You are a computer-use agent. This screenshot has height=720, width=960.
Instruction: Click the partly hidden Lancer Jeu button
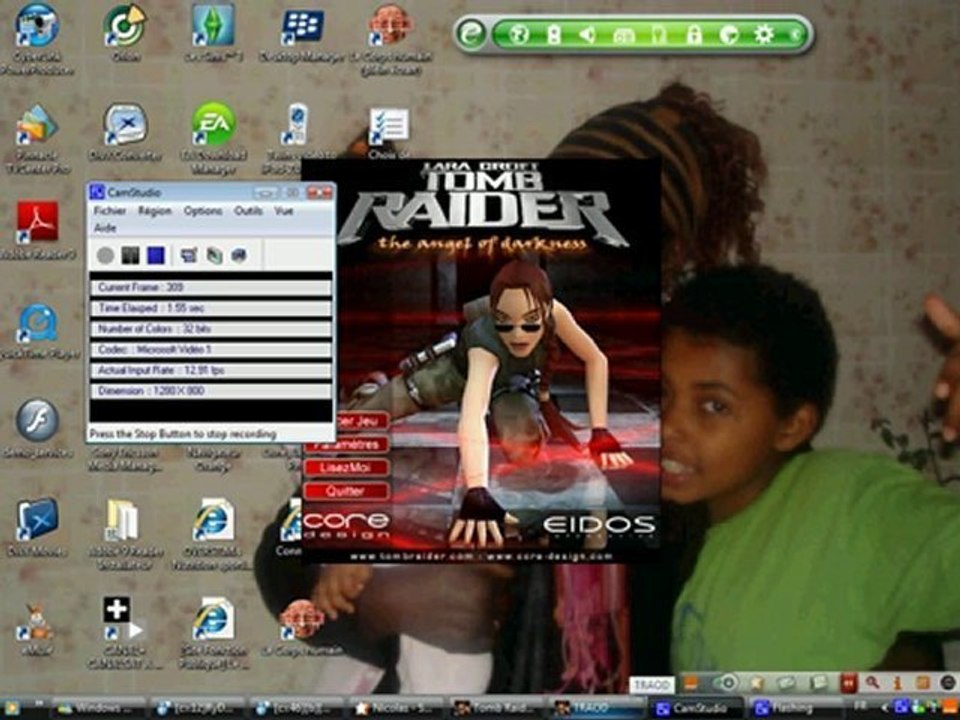point(362,421)
